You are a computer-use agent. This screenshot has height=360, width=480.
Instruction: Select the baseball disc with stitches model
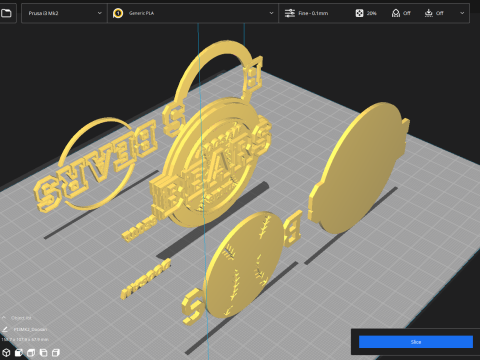click(245, 264)
